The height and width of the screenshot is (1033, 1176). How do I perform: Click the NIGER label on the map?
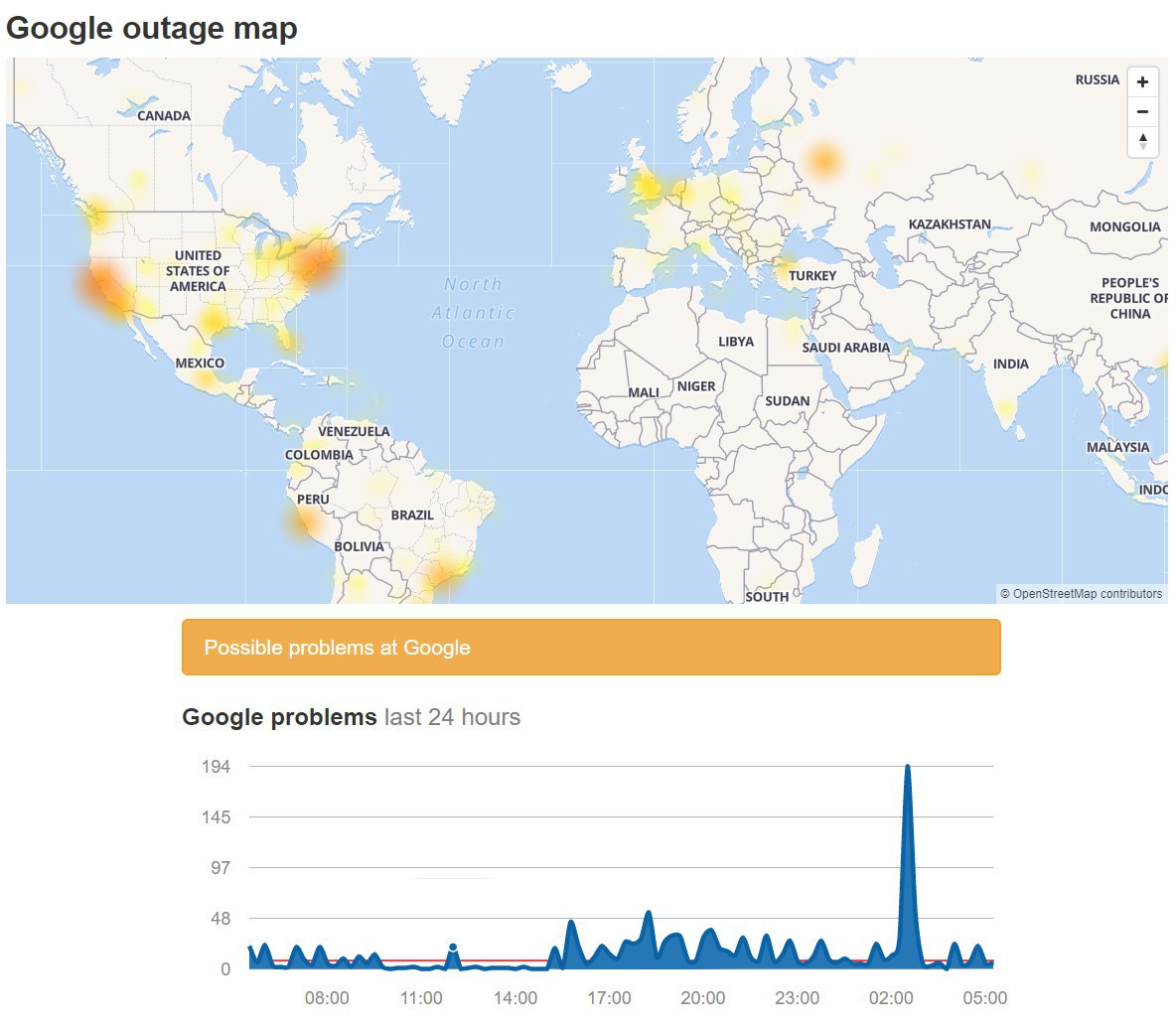[696, 386]
